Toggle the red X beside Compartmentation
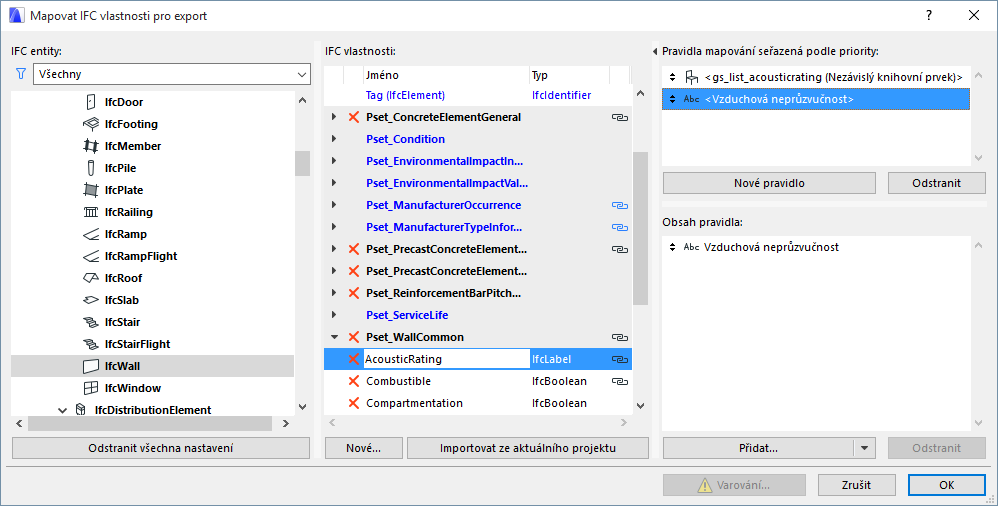998x506 pixels. (x=353, y=403)
